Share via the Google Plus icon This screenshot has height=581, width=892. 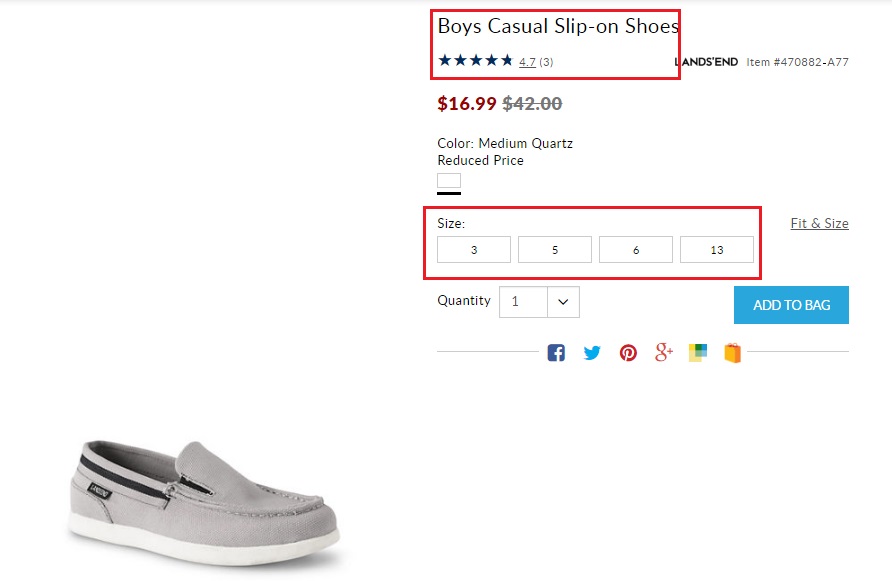pyautogui.click(x=664, y=352)
